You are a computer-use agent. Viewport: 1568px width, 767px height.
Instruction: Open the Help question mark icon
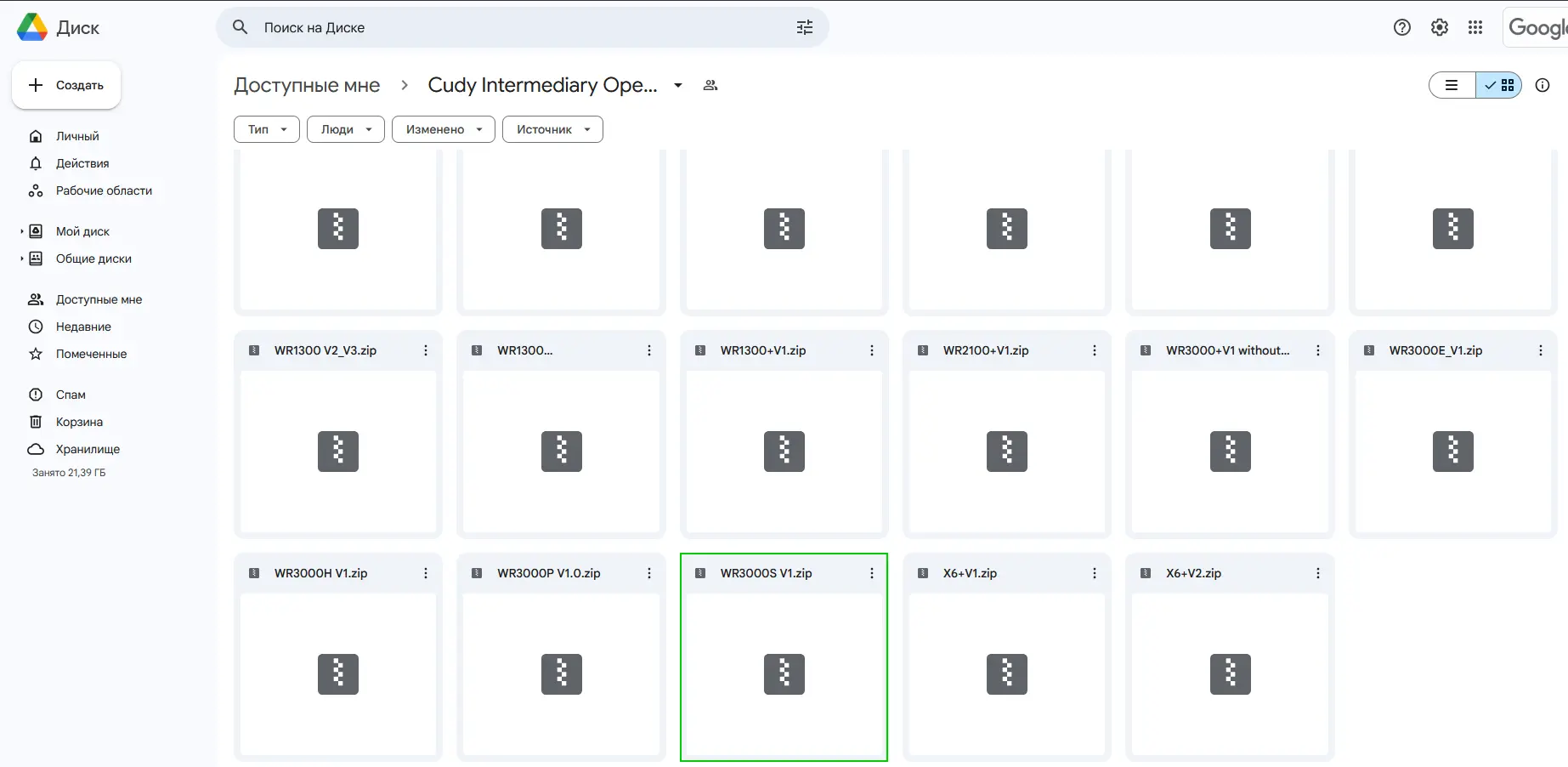click(x=1402, y=27)
